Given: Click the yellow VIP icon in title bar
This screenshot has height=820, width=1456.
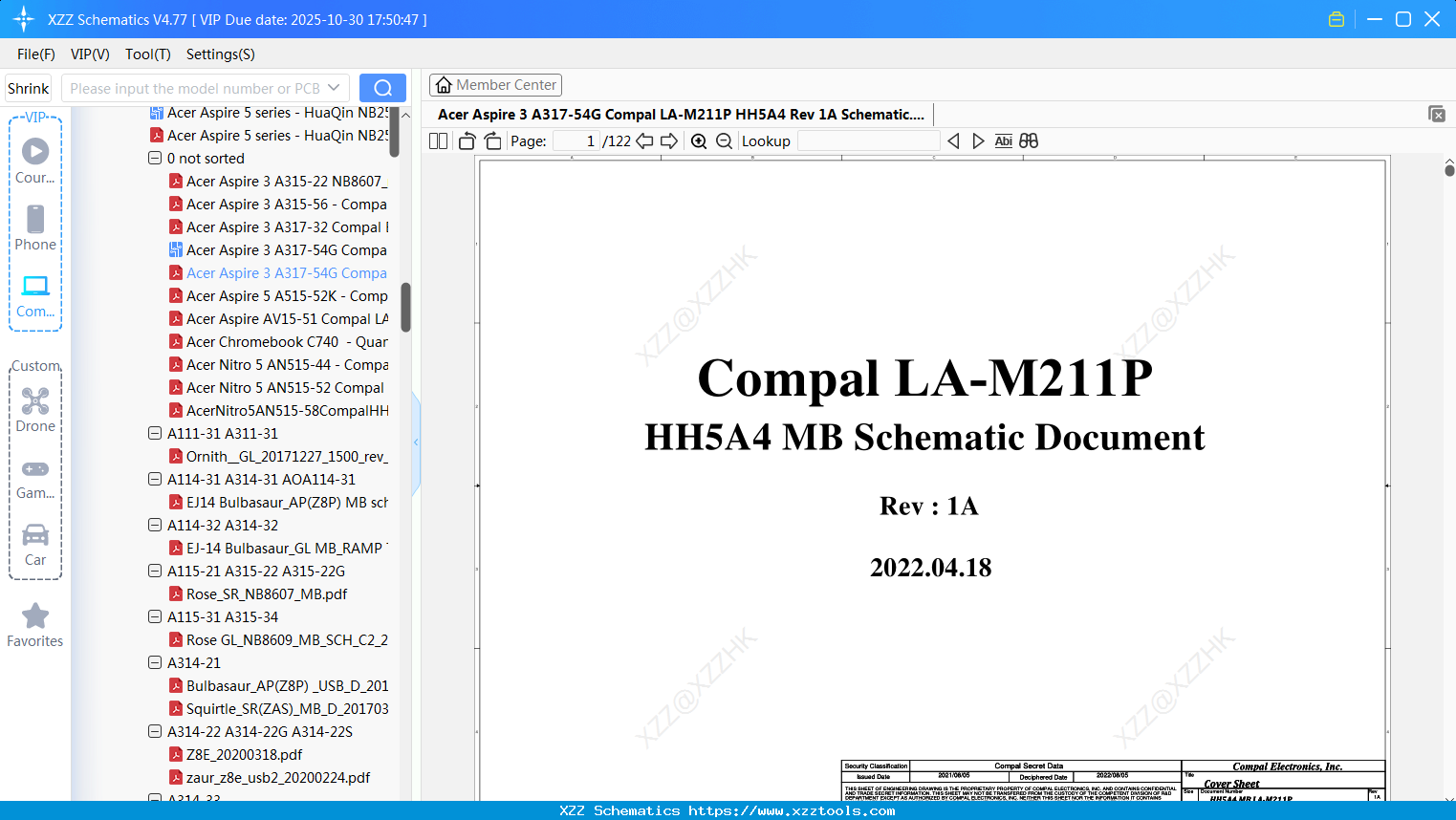Looking at the screenshot, I should 1336,19.
